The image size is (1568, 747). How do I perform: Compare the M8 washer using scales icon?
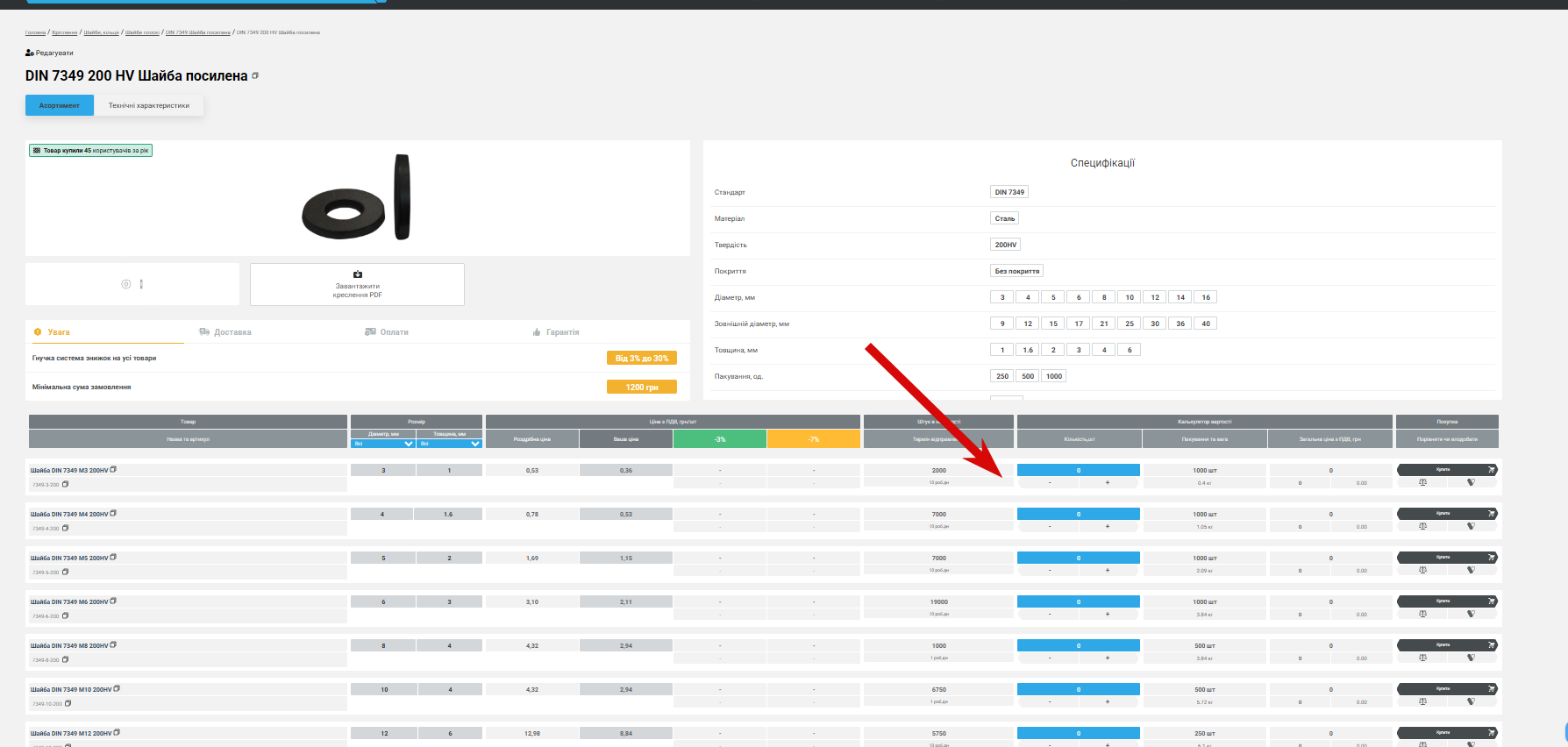click(x=1422, y=658)
